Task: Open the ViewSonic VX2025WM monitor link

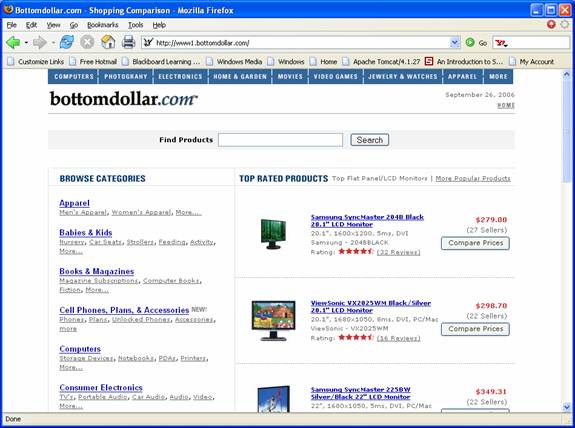Action: pyautogui.click(x=371, y=307)
